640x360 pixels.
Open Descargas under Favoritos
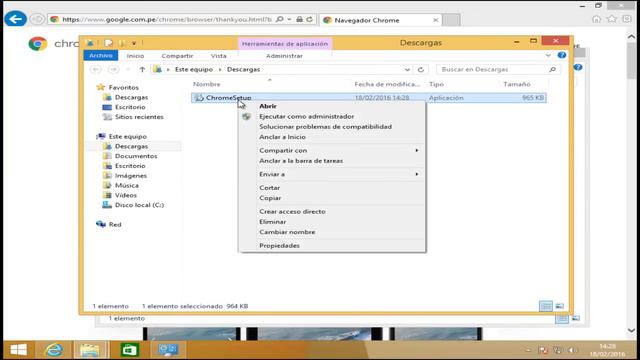coord(131,97)
